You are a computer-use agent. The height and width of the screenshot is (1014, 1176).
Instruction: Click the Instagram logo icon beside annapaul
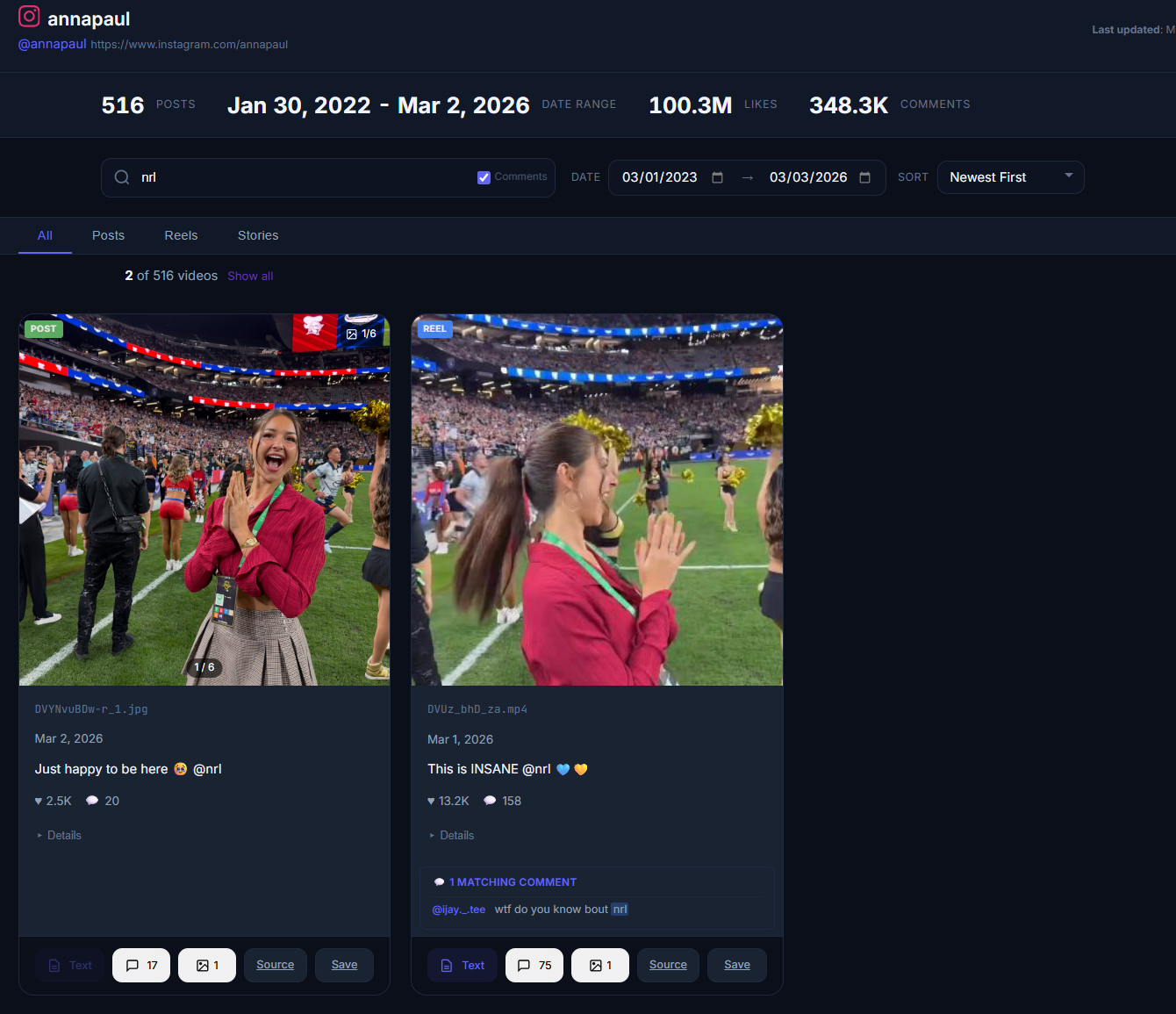(29, 17)
